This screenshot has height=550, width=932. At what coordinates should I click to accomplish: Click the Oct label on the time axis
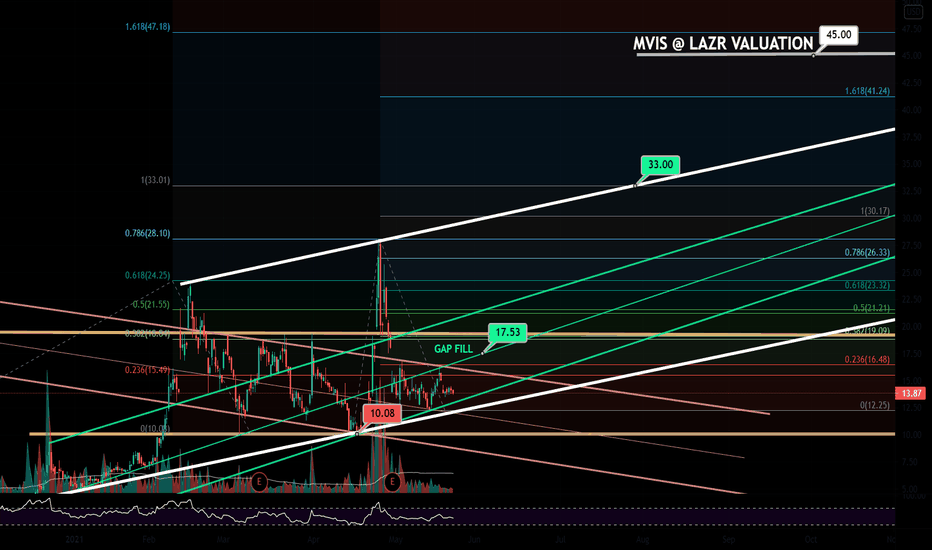pos(811,540)
